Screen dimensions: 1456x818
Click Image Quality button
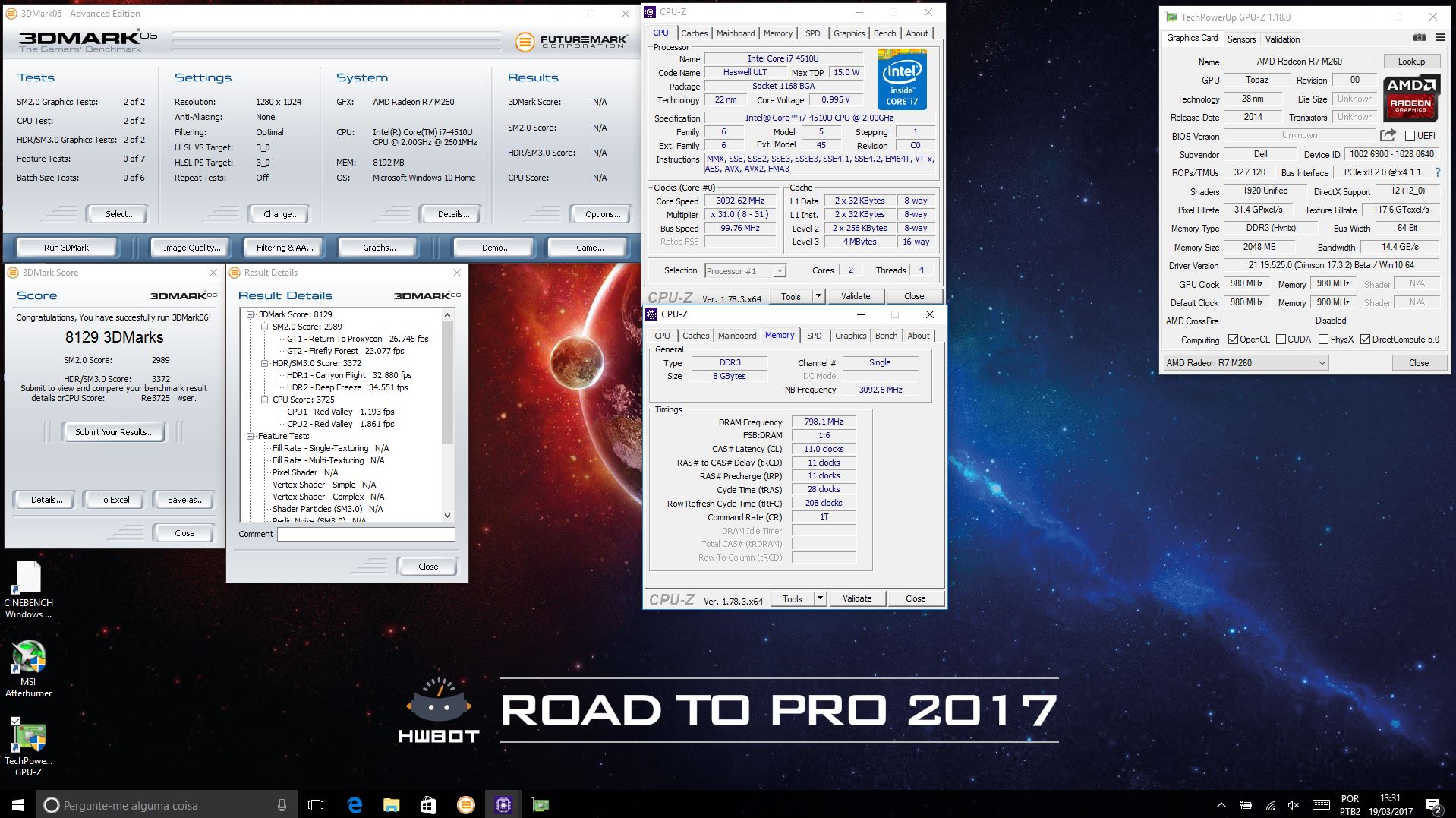pos(192,248)
